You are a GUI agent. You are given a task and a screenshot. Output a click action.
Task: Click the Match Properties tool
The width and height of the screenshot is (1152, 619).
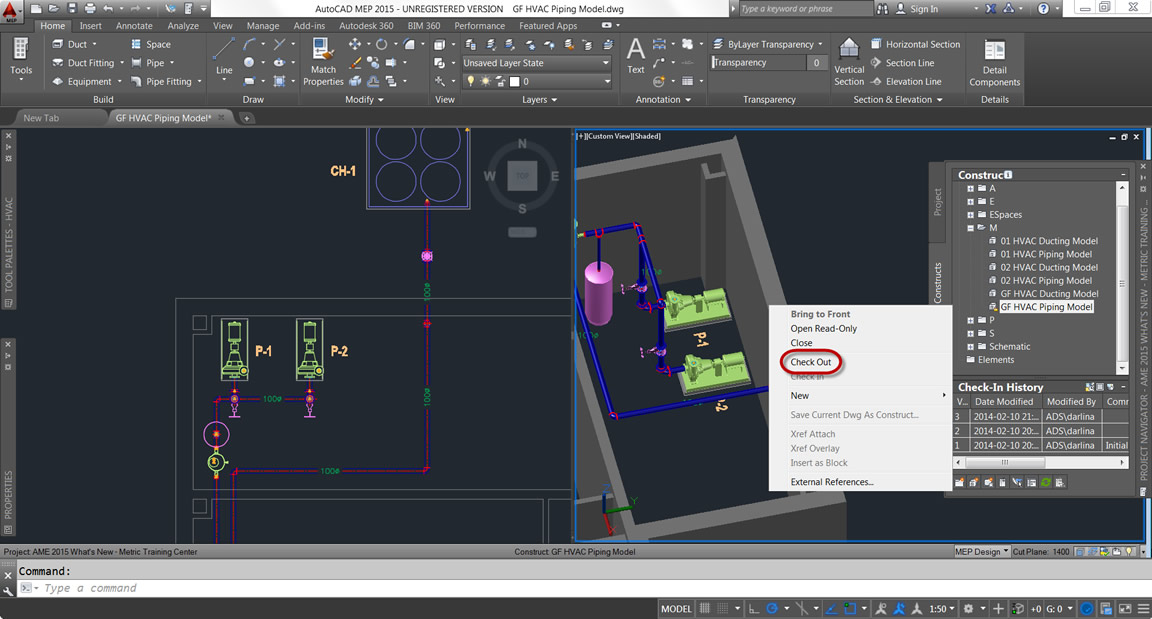coord(323,62)
